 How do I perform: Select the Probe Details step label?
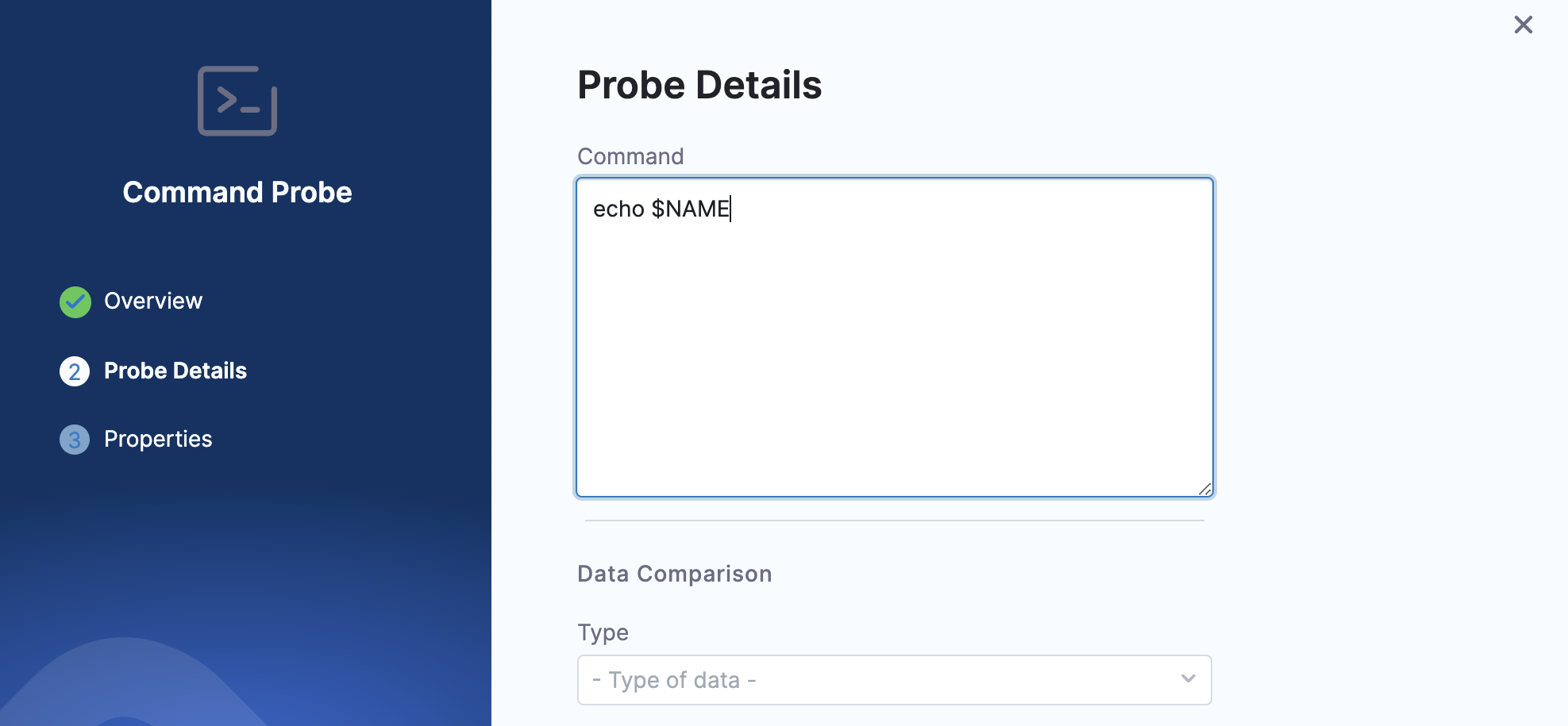coord(175,371)
